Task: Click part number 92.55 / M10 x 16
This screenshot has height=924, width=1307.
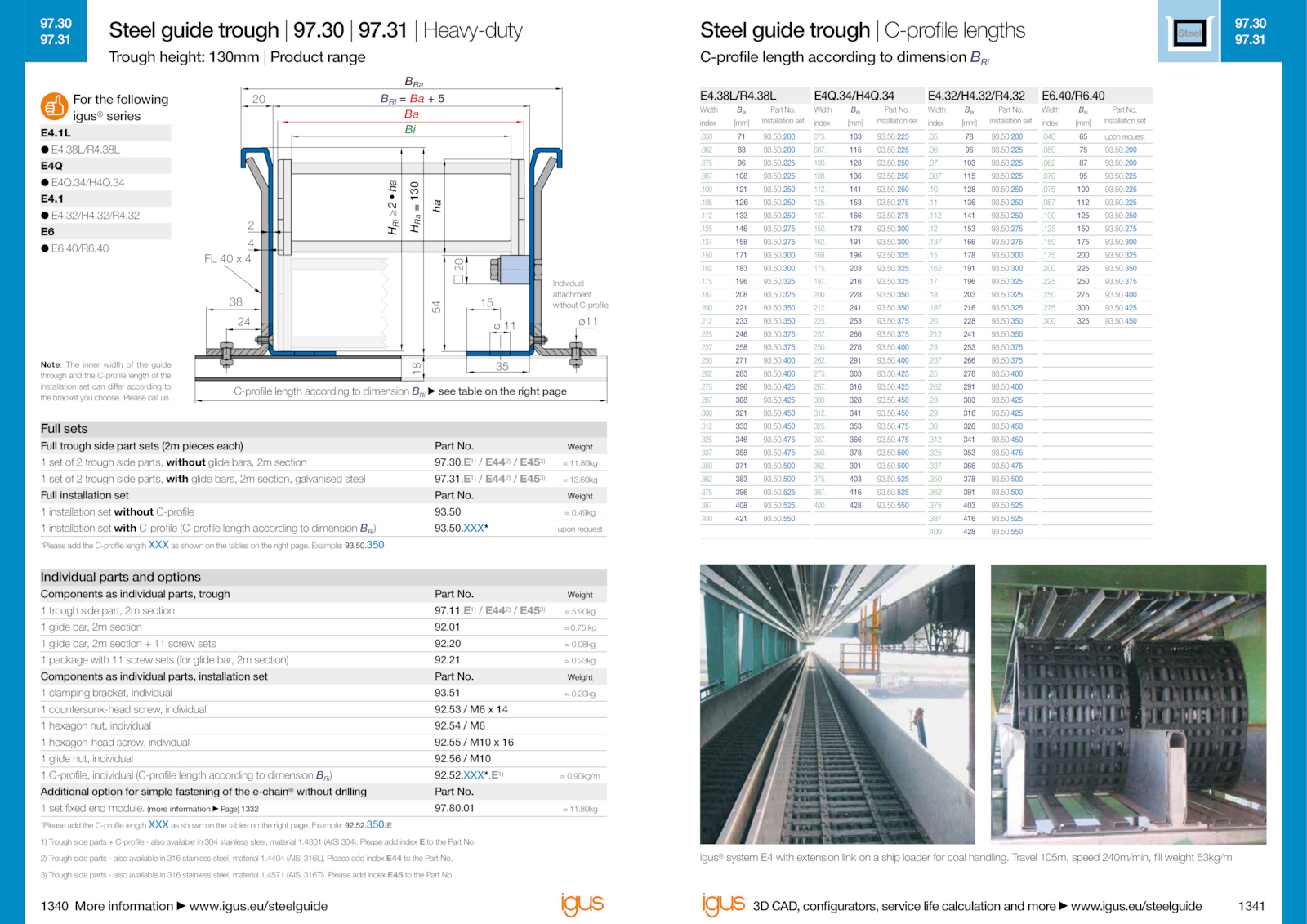Action: (474, 743)
